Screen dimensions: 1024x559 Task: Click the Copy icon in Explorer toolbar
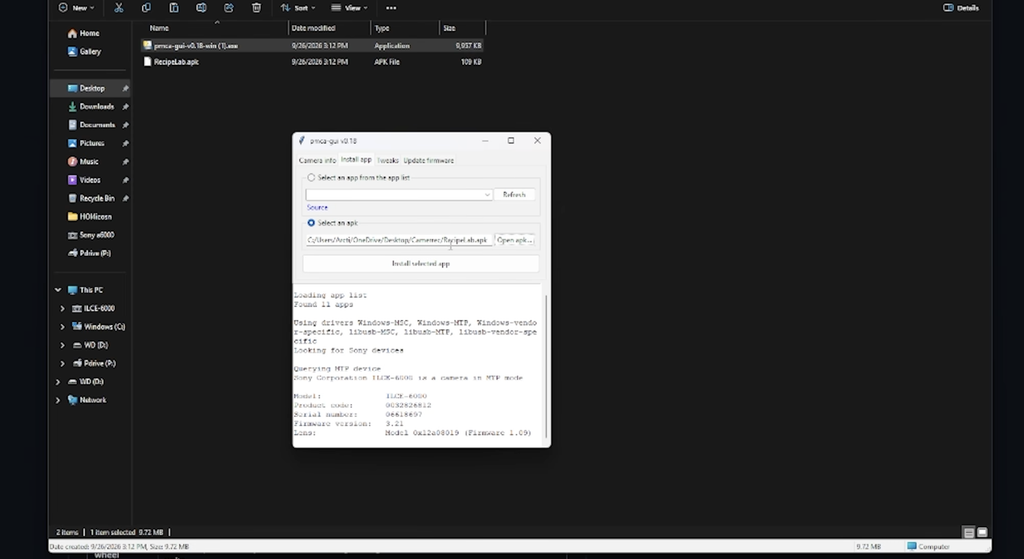(x=146, y=8)
